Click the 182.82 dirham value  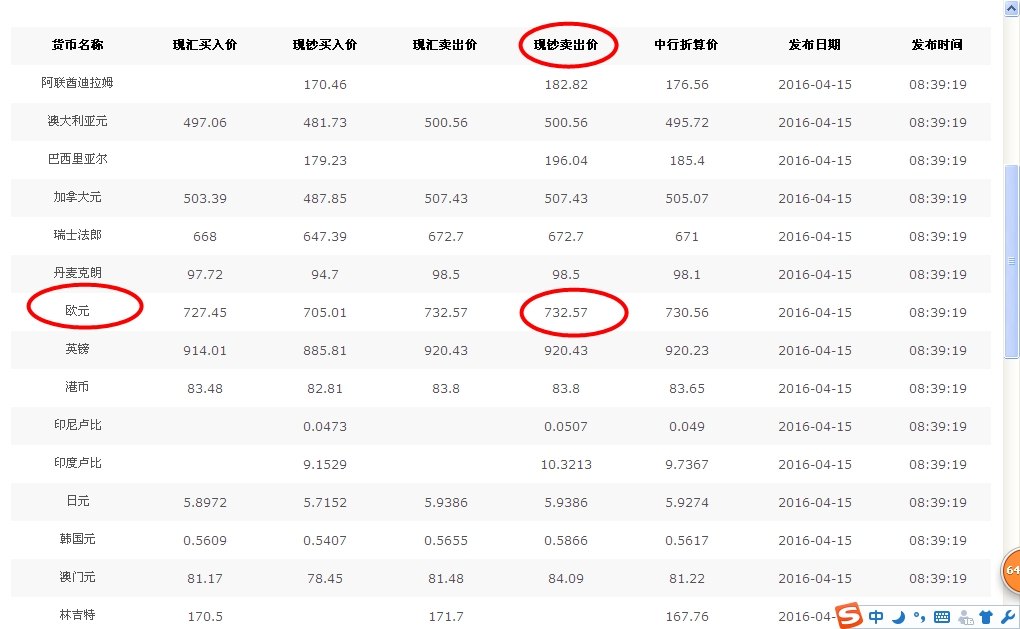pyautogui.click(x=566, y=85)
